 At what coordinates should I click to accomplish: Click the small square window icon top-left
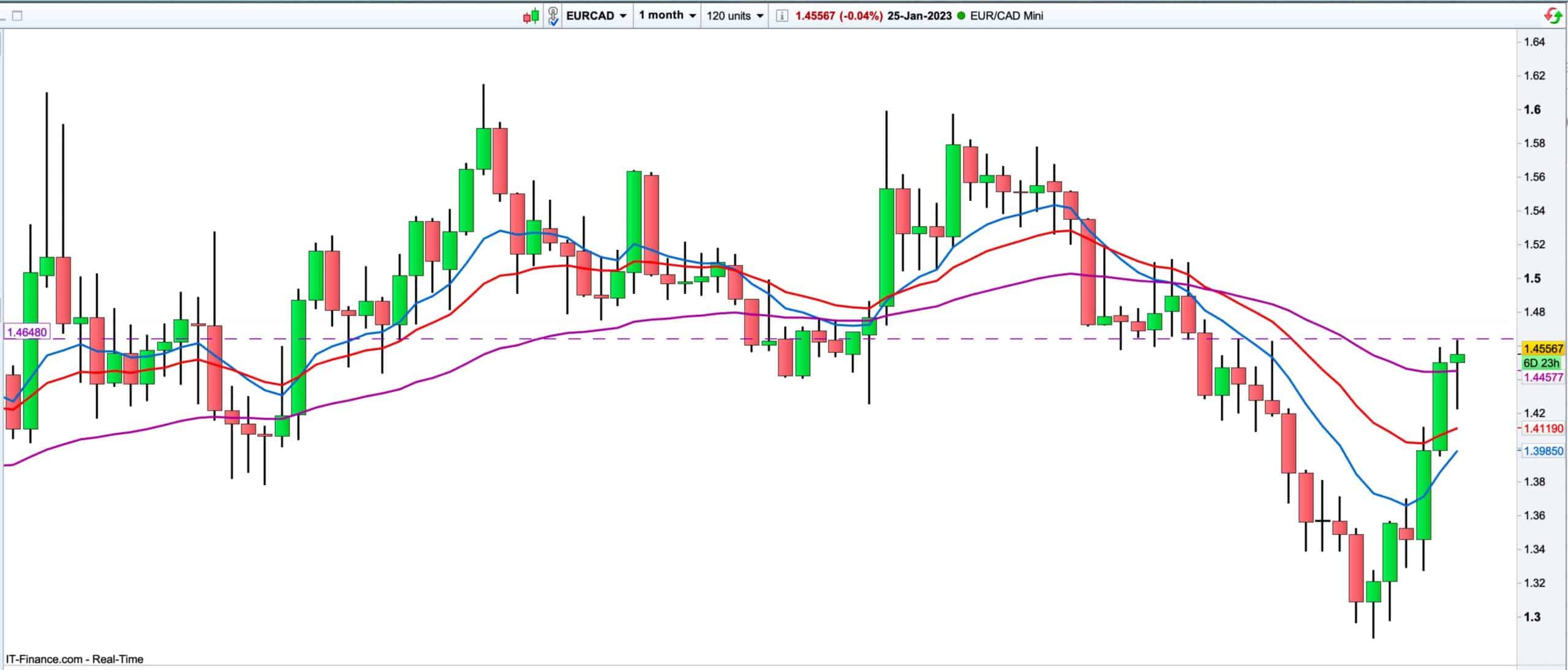(x=17, y=16)
